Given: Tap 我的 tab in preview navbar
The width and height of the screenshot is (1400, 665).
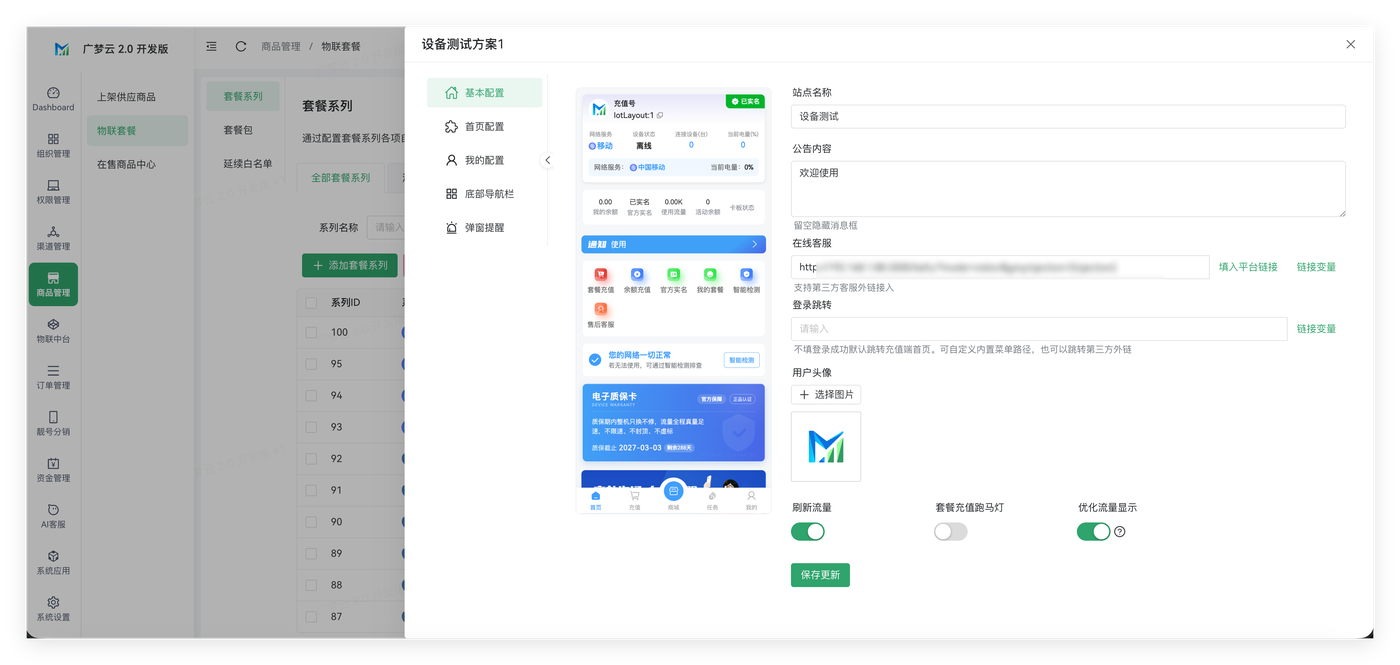Looking at the screenshot, I should point(751,500).
